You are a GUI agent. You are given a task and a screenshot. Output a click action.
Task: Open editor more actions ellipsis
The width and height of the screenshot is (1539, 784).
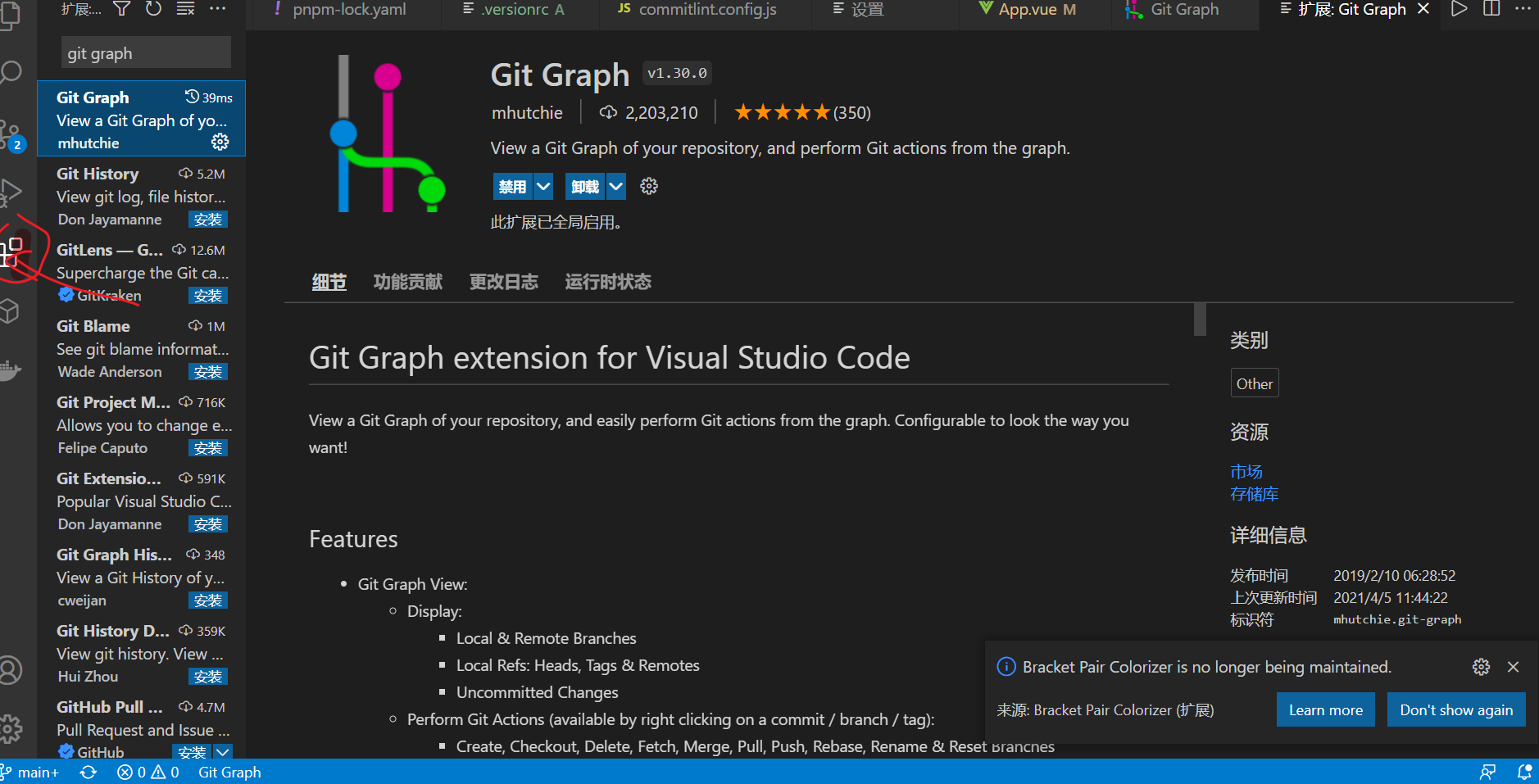click(1523, 9)
